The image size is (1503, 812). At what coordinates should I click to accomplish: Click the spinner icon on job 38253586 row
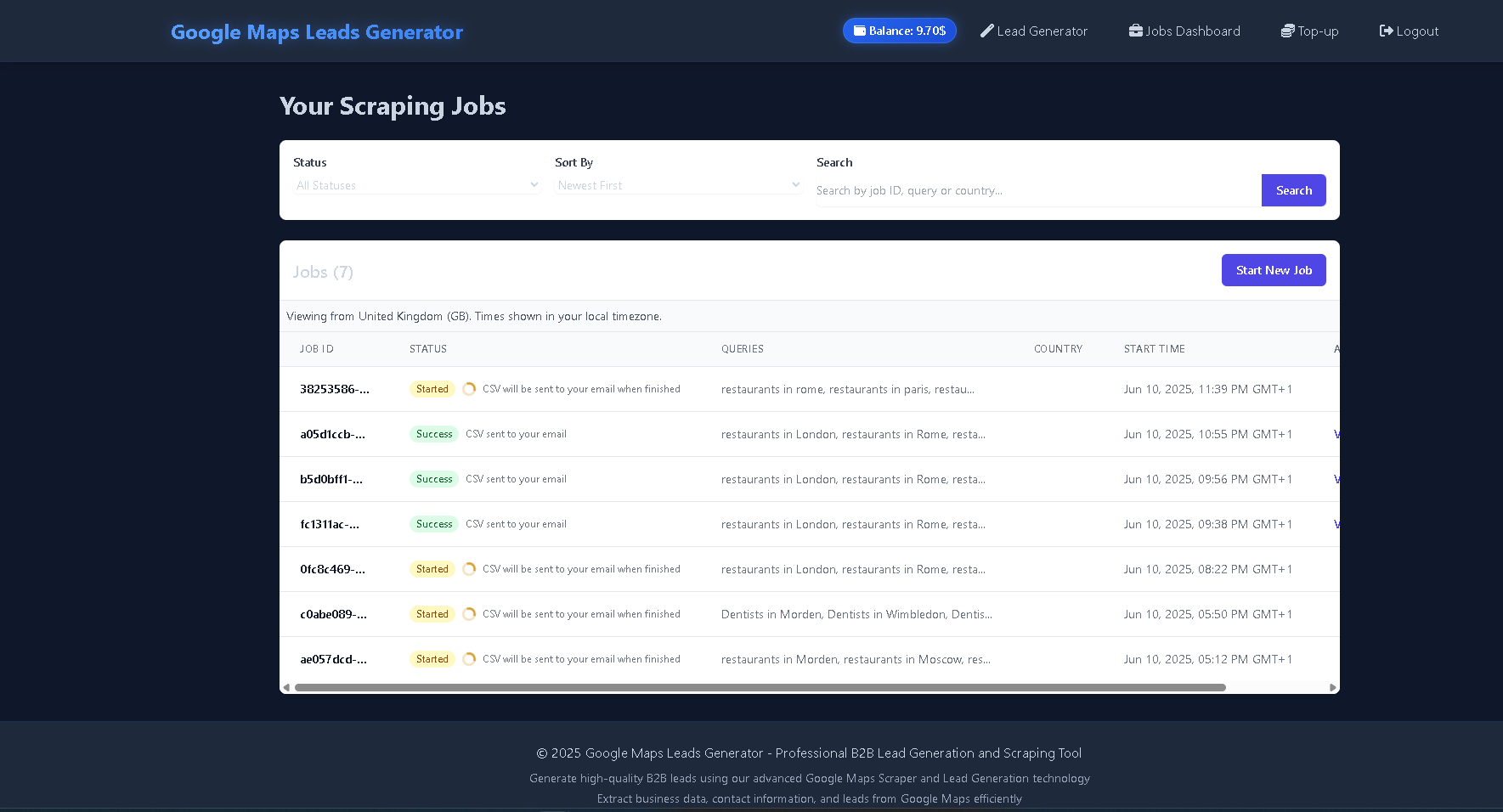tap(469, 388)
